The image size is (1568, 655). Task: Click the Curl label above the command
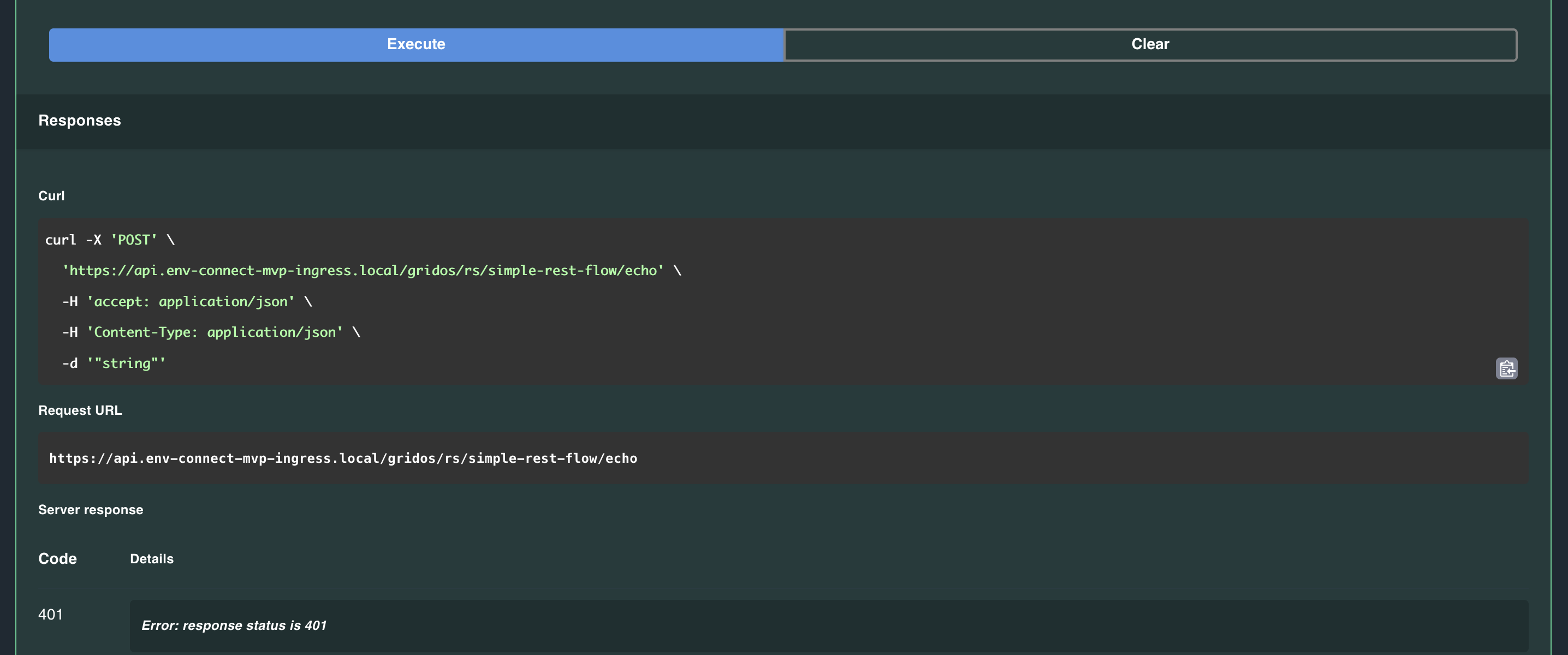(52, 195)
